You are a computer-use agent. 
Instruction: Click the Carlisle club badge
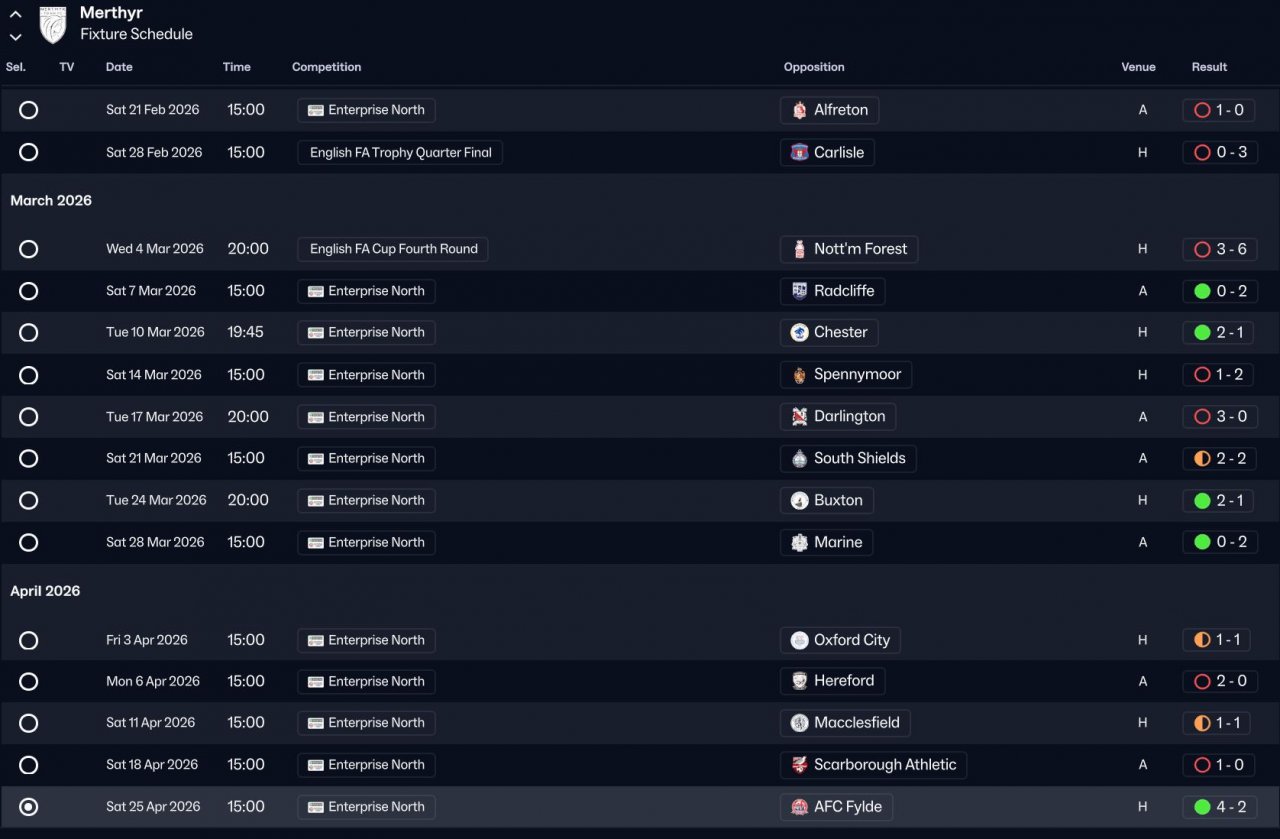pos(799,152)
